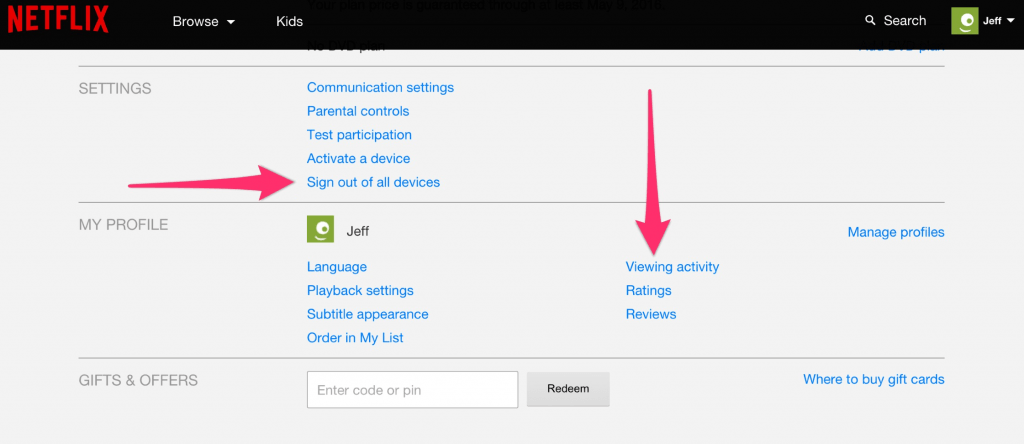Click the Redeem button

click(568, 389)
